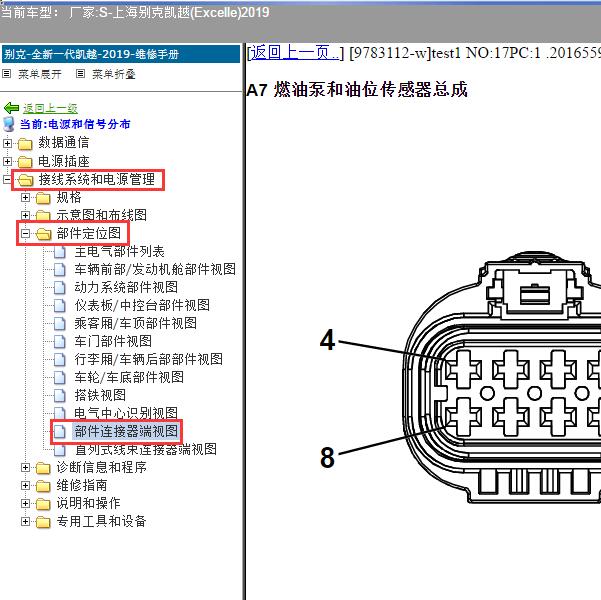This screenshot has width=601, height=600.
Task: Open 车辆前部/发动机舱部件视图
Action: click(155, 270)
